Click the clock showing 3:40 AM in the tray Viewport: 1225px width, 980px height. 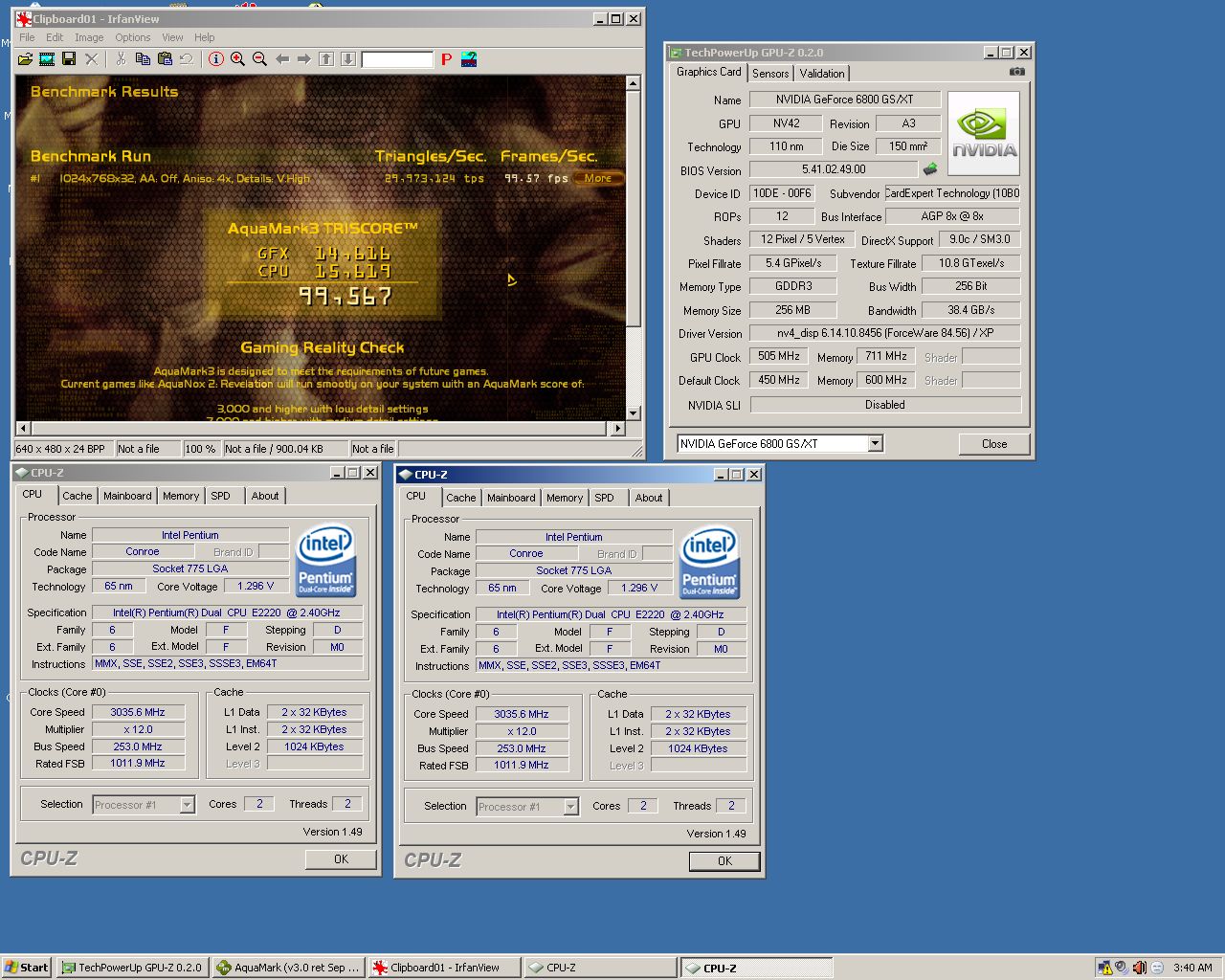click(1192, 968)
